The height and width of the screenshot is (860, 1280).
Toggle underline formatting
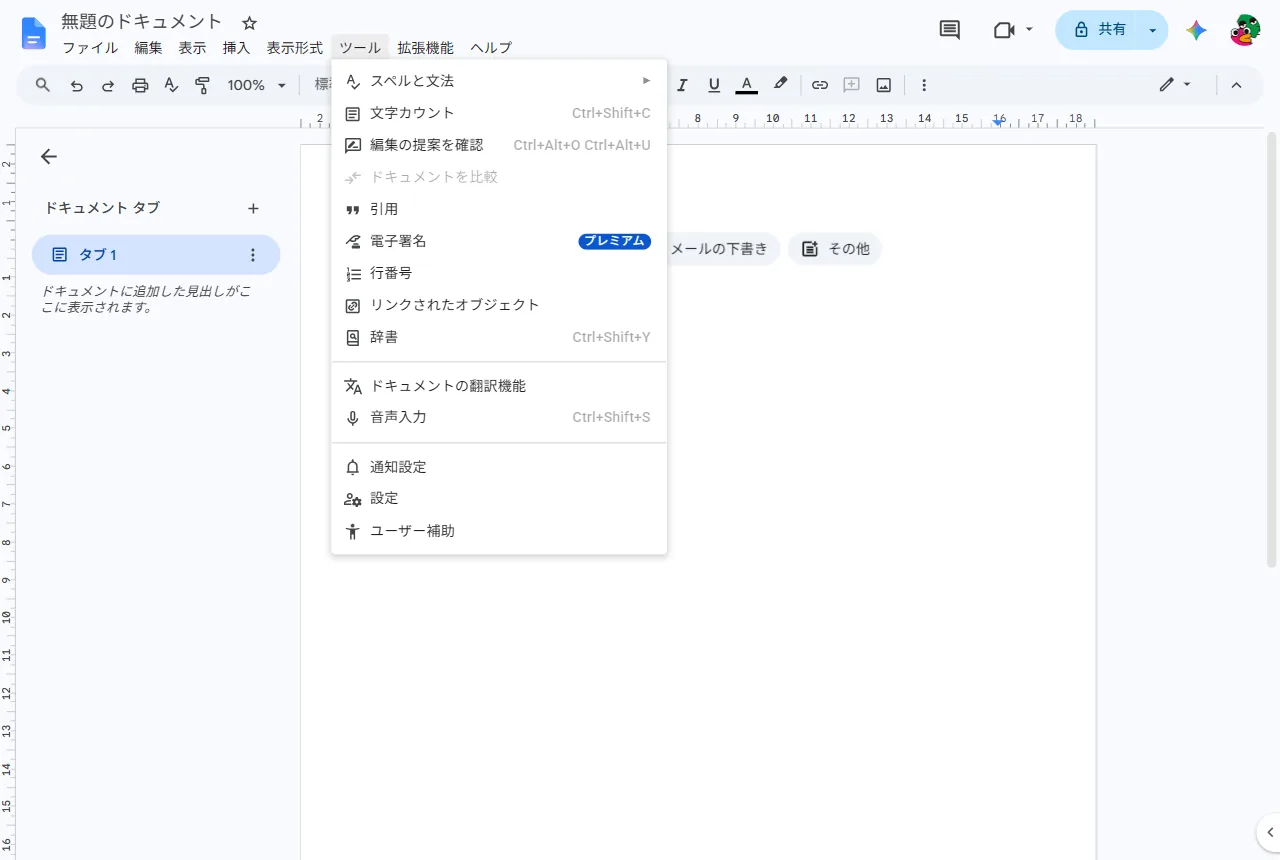[714, 85]
